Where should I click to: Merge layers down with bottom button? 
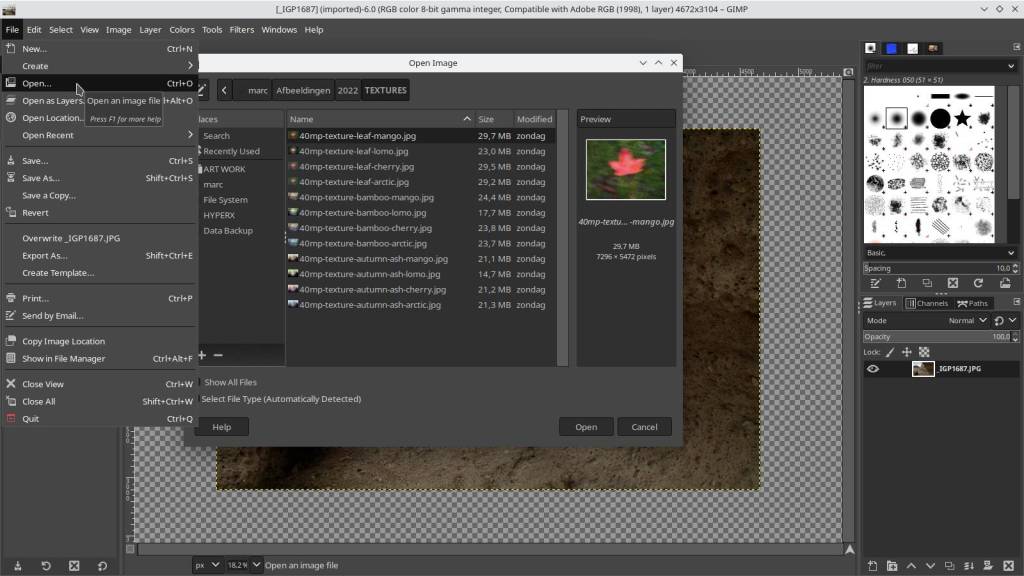969,566
